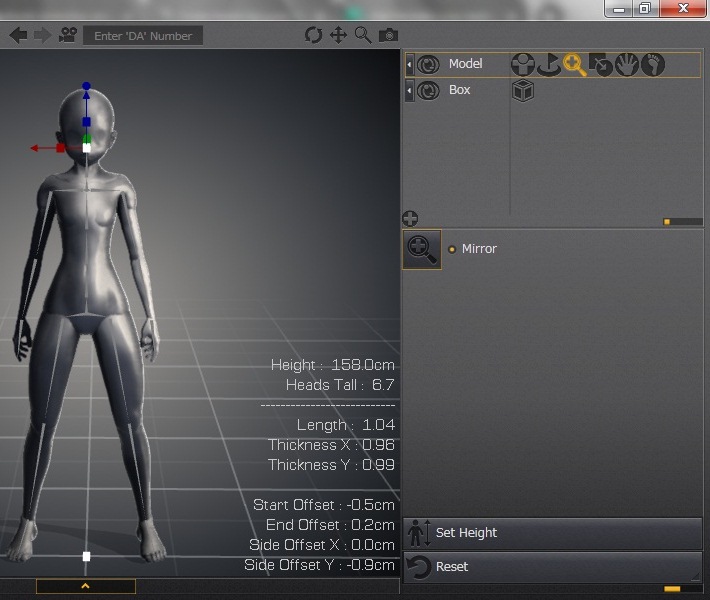Open the hand pose icon for Model
The image size is (710, 600).
pos(626,65)
